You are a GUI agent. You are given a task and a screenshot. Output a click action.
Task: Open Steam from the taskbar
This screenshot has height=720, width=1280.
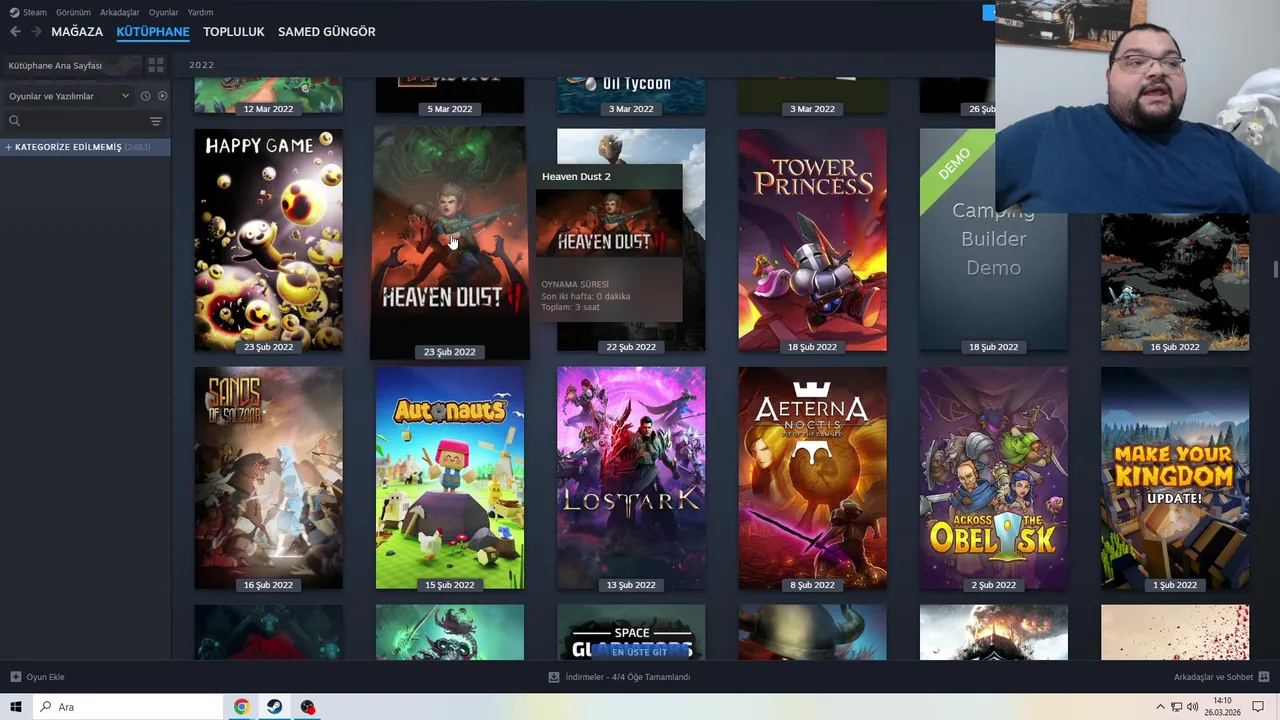(x=274, y=707)
